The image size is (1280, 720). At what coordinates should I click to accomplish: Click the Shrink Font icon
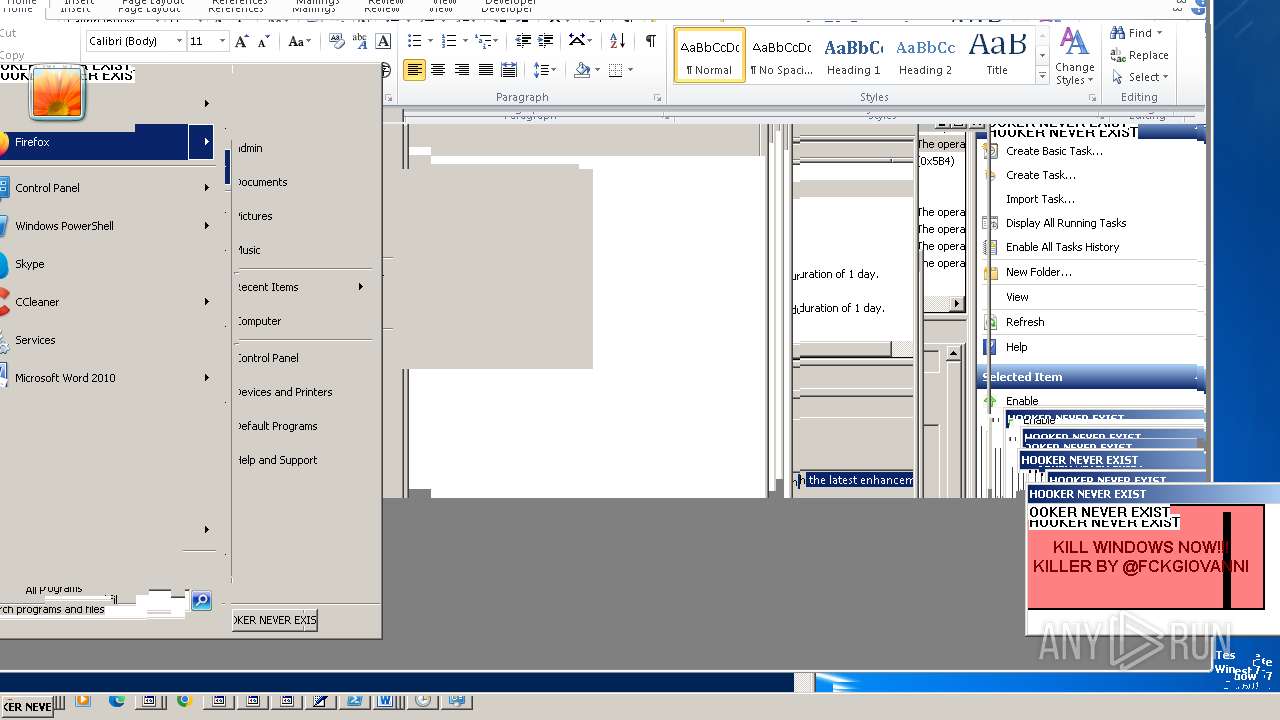point(263,41)
